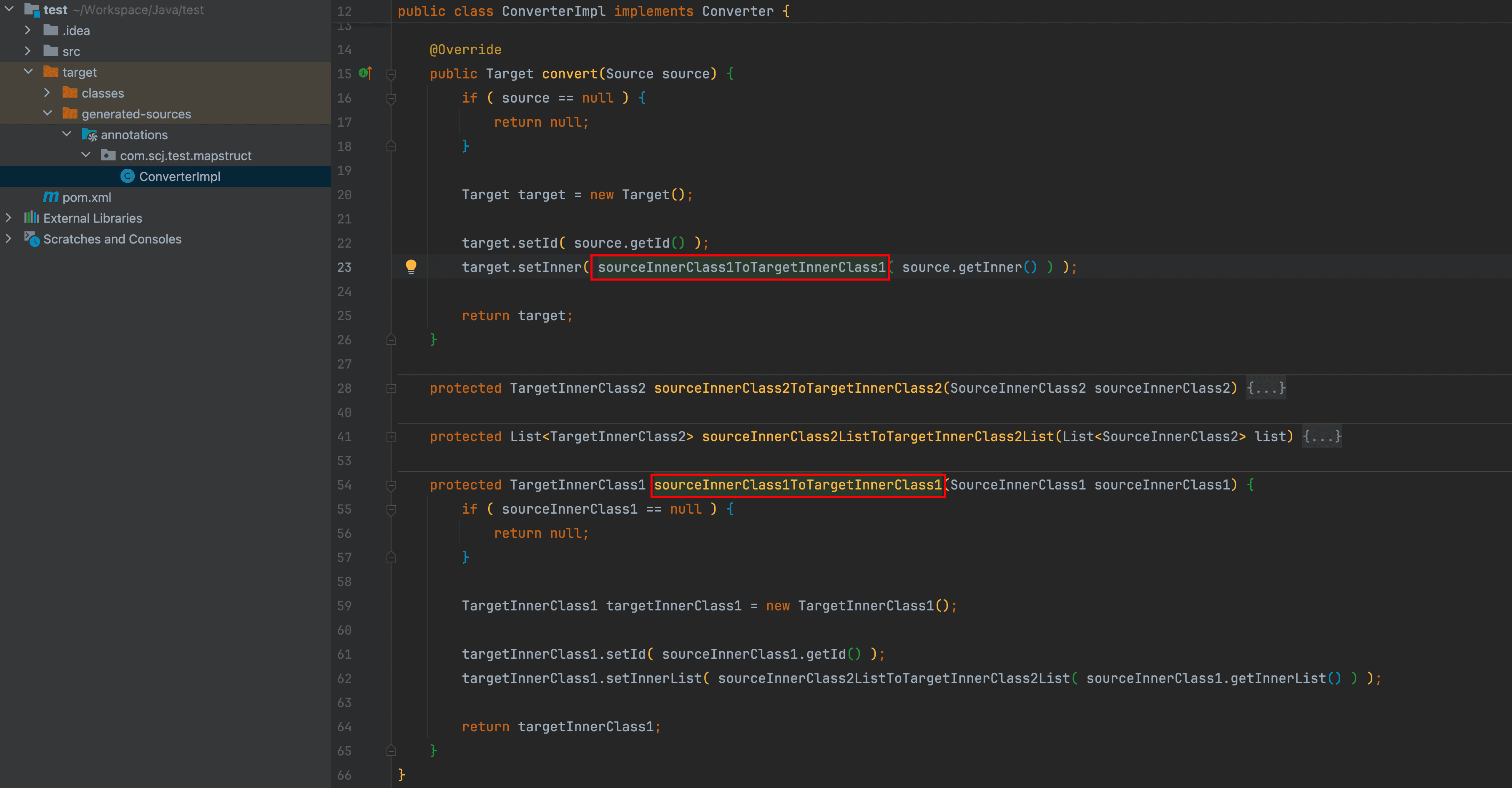
Task: Expand the src folder in project tree
Action: (28, 51)
